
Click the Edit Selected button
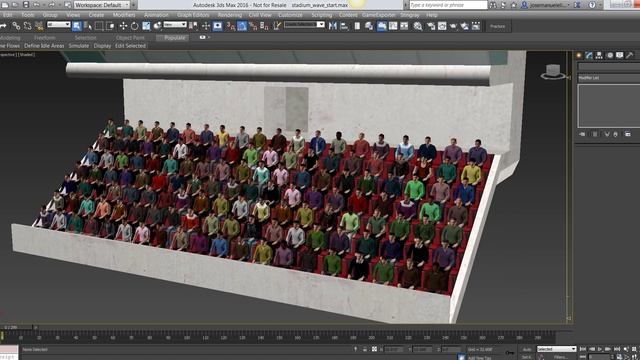coord(130,46)
